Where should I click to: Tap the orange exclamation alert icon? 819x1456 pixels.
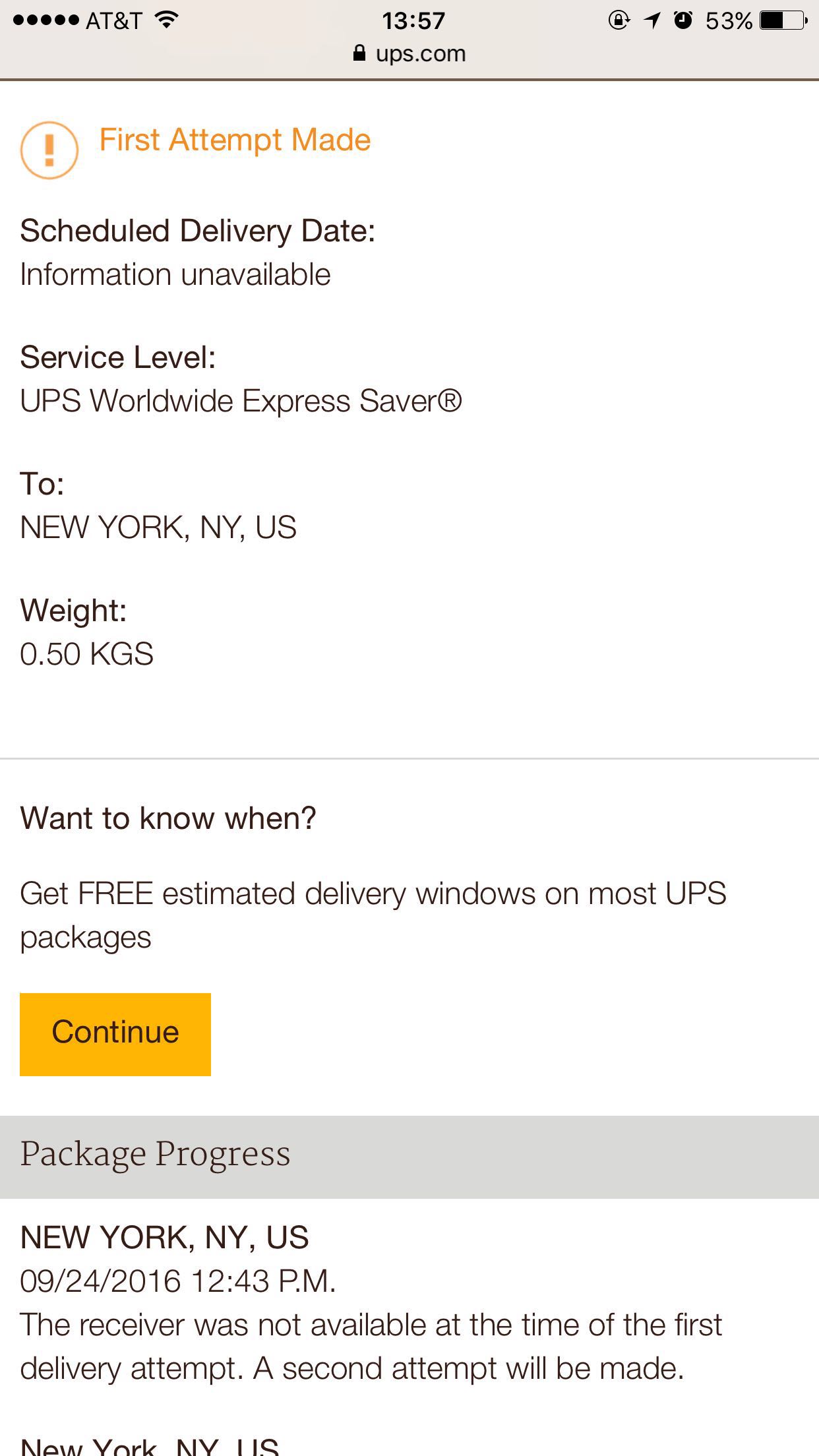(49, 150)
